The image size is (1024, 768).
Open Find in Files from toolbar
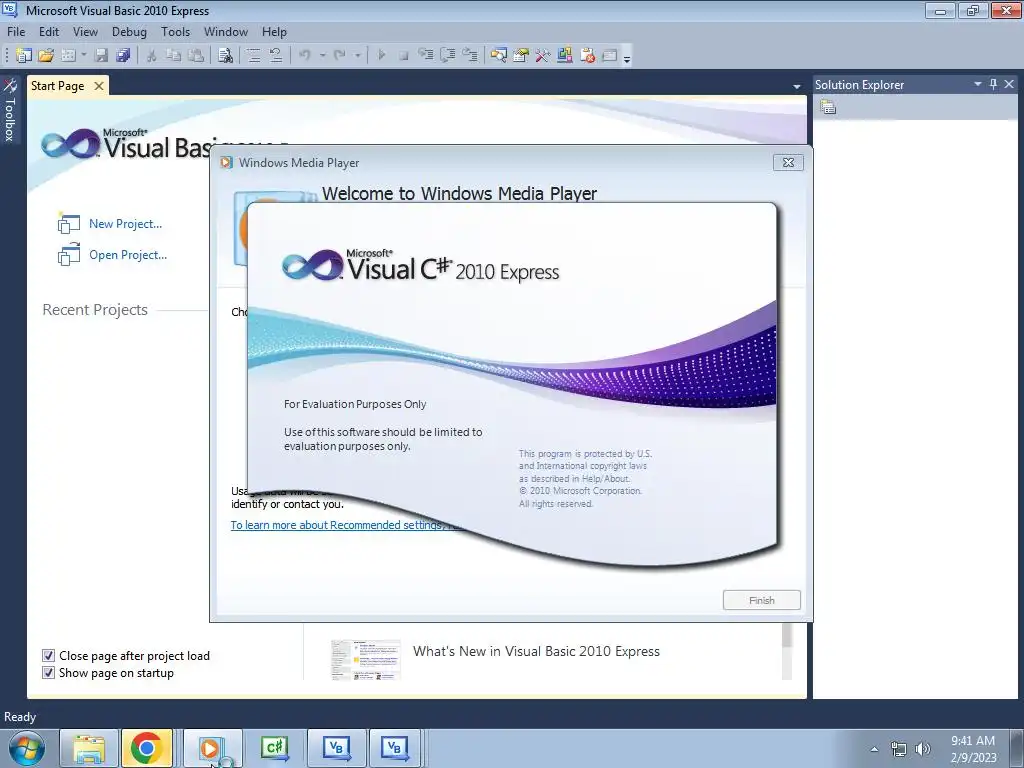pos(225,56)
